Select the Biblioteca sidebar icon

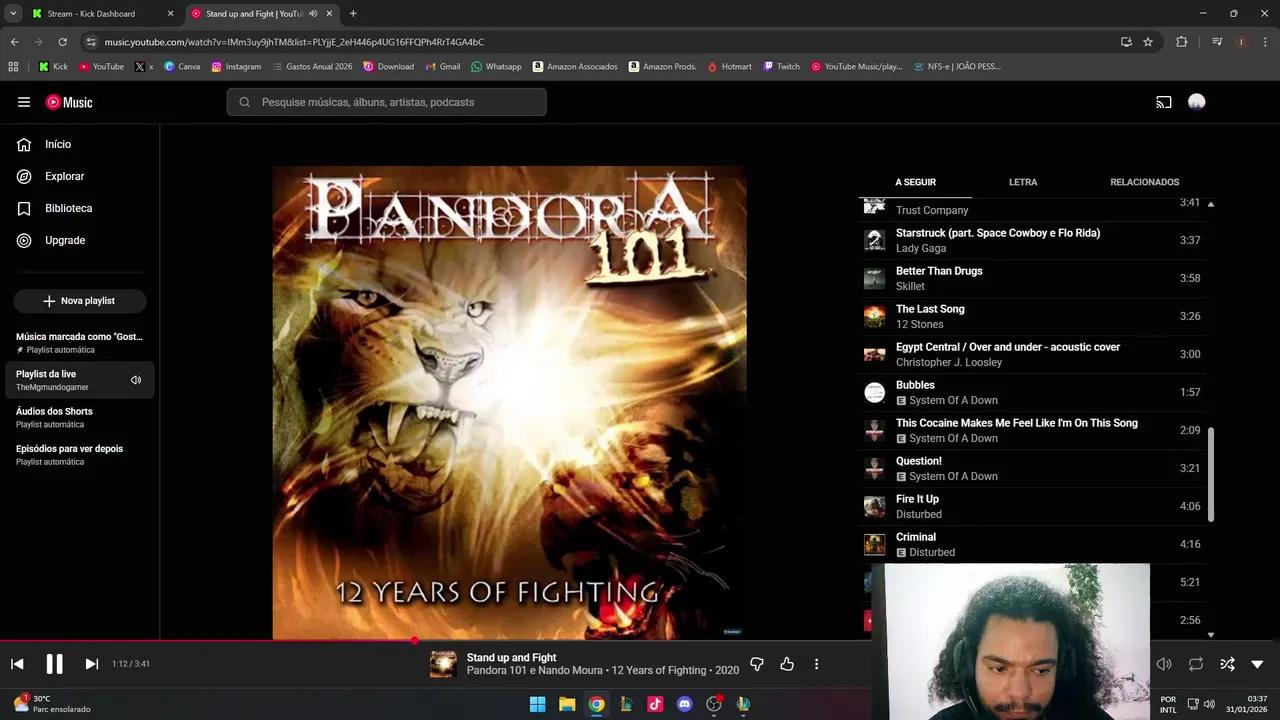(25, 208)
